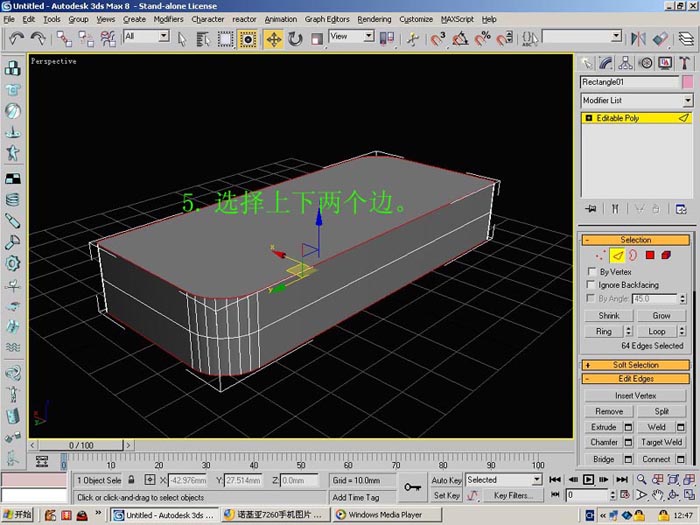Image resolution: width=700 pixels, height=525 pixels.
Task: Select Edge sub-object level icon
Action: click(617, 255)
